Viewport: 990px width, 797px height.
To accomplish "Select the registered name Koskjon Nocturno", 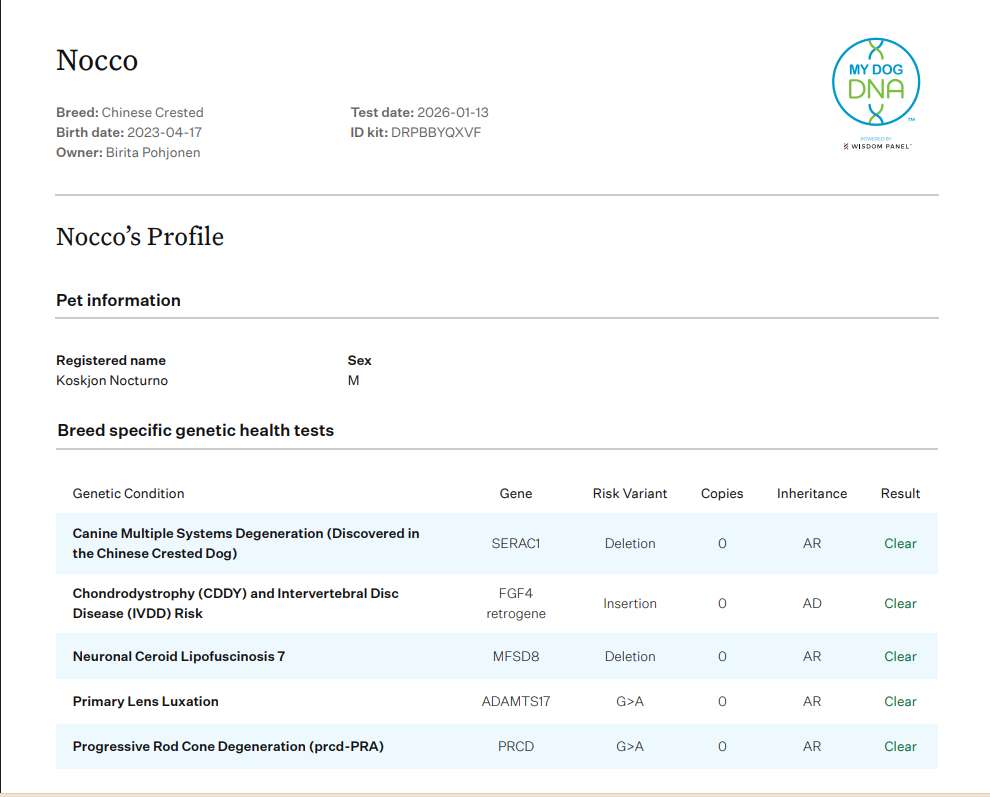I will coord(112,380).
